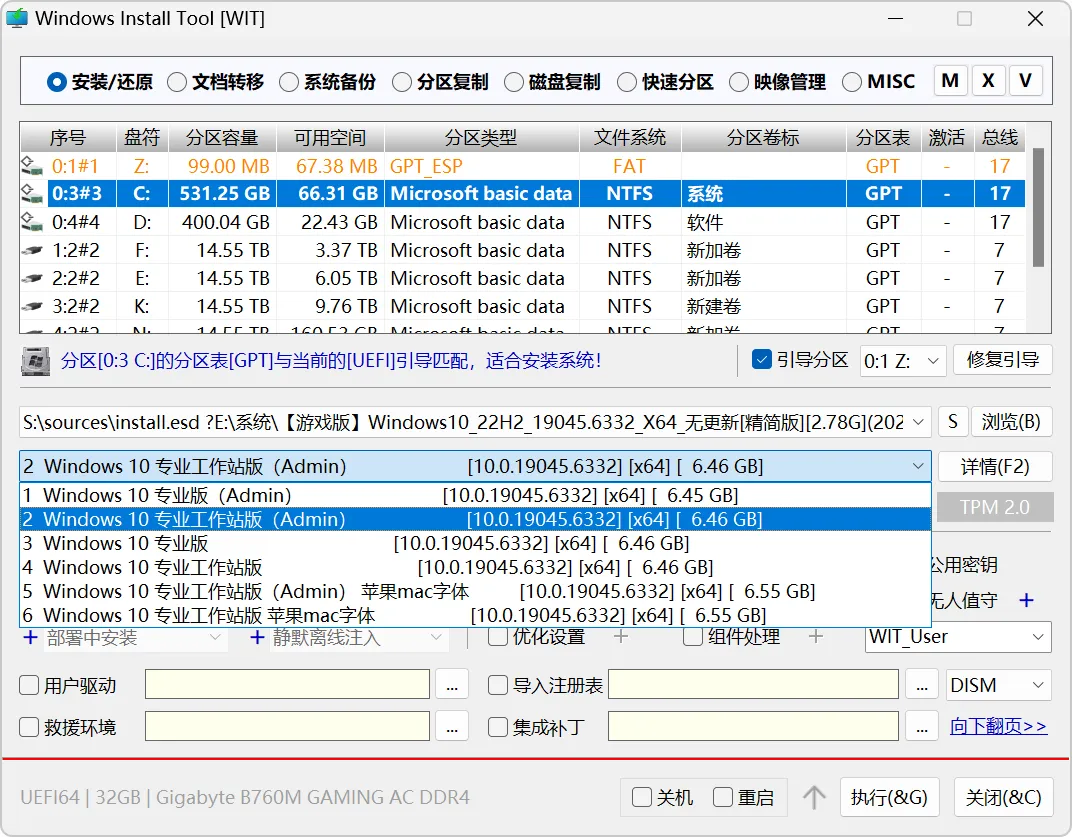Open the WIT_User account dropdown
Screen dimensions: 1072x837
(958, 637)
